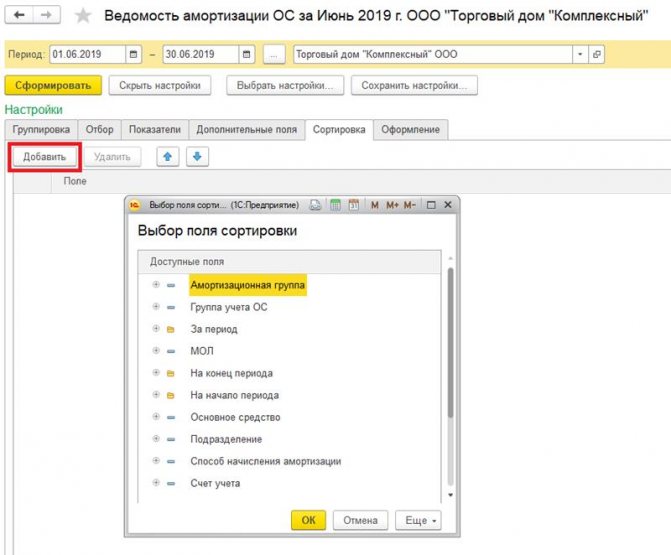
Task: Go forward with the right arrow button
Action: (46, 15)
